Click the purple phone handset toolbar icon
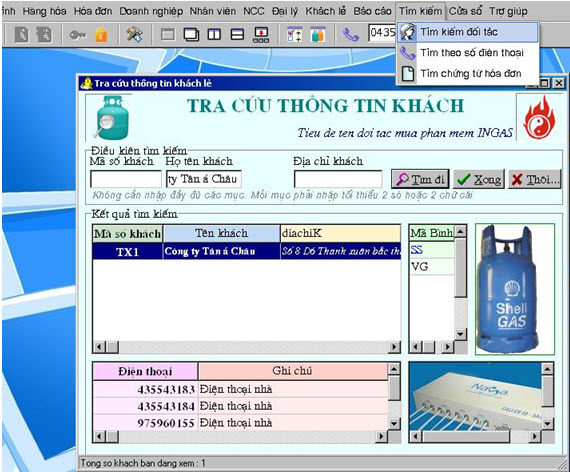The width and height of the screenshot is (570, 472). coord(351,35)
